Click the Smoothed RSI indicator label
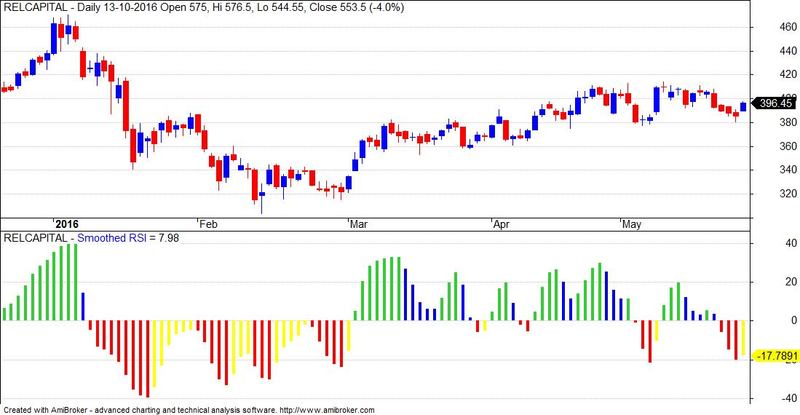 click(112, 238)
